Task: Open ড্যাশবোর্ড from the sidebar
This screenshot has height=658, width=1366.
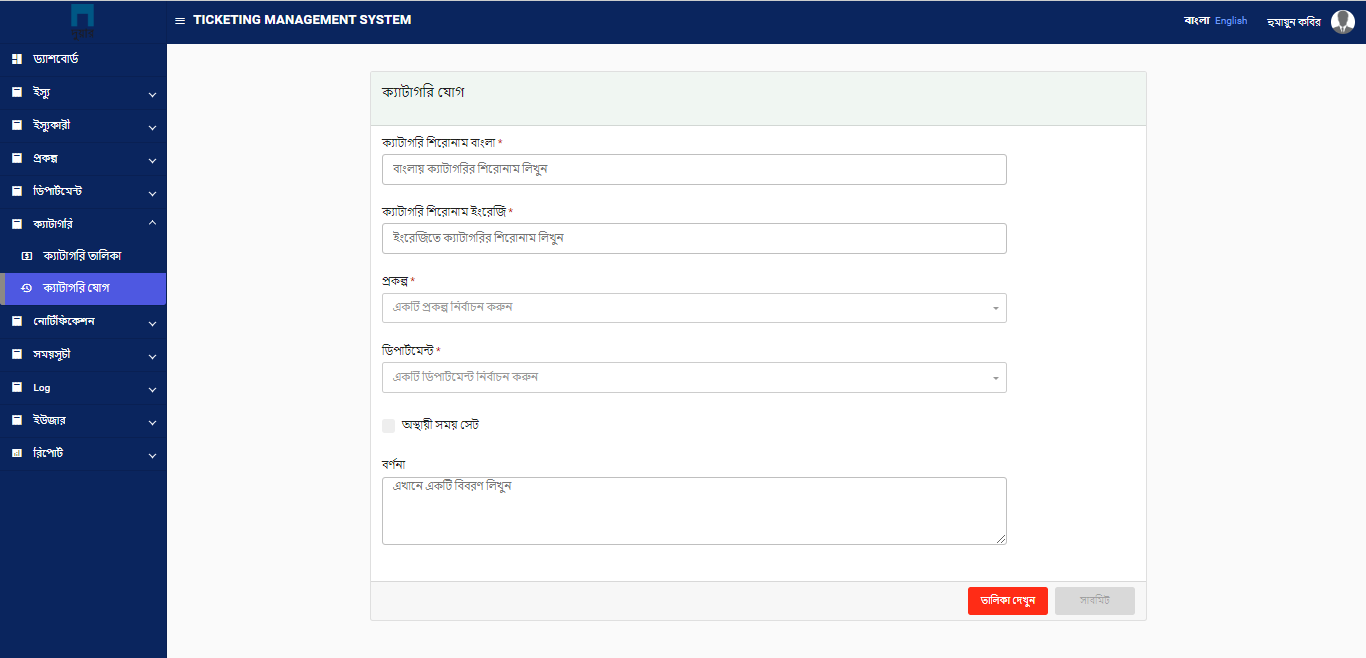Action: pos(83,60)
